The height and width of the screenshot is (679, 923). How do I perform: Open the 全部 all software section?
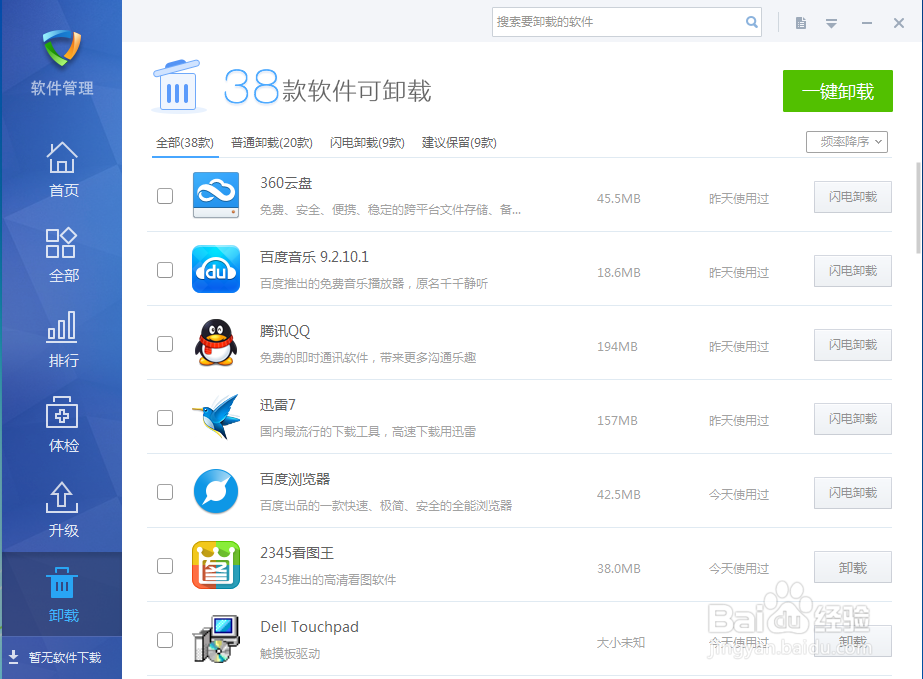[x=62, y=255]
